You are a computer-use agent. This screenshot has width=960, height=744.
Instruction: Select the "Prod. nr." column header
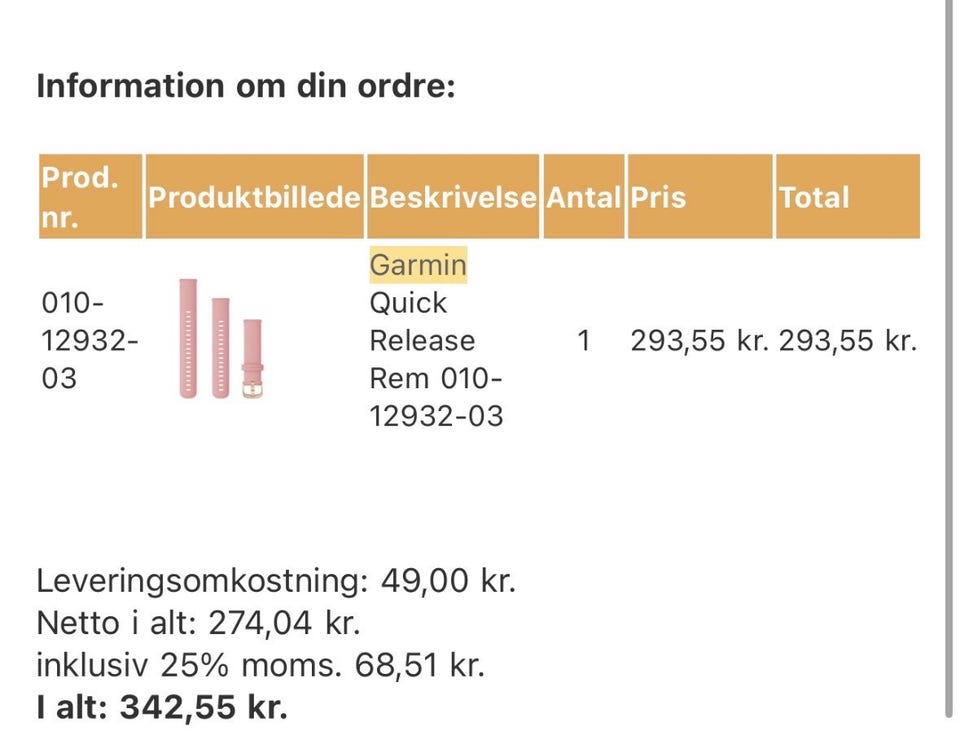pos(80,196)
